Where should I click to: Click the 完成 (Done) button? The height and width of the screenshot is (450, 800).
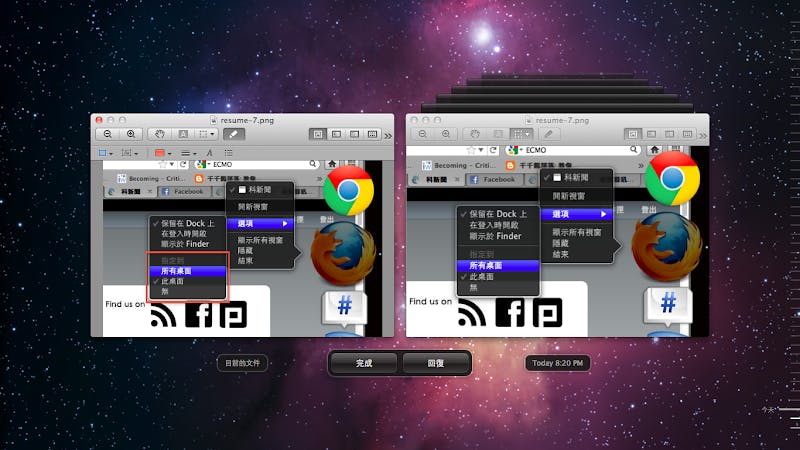pos(364,363)
